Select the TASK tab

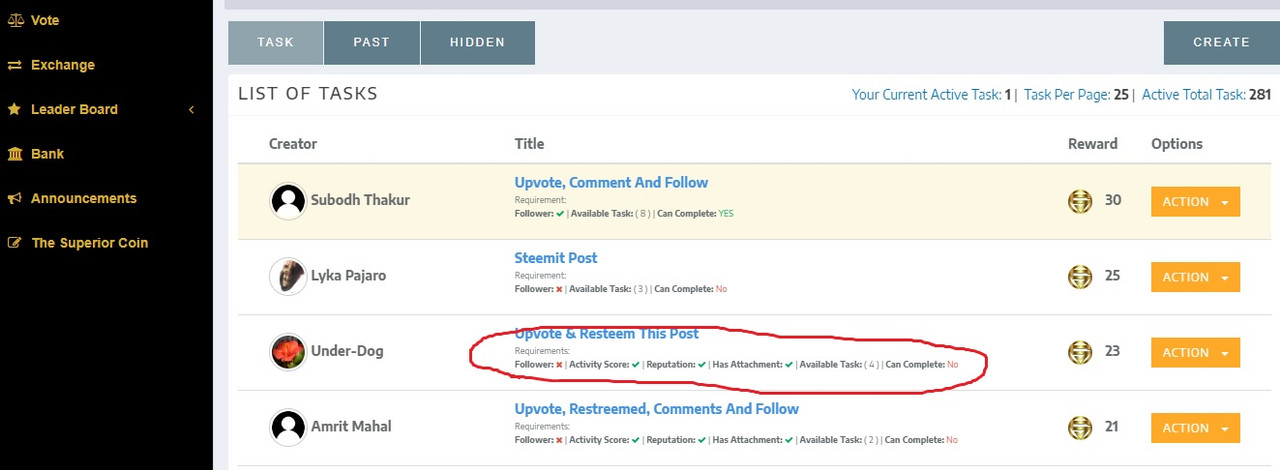[x=275, y=43]
